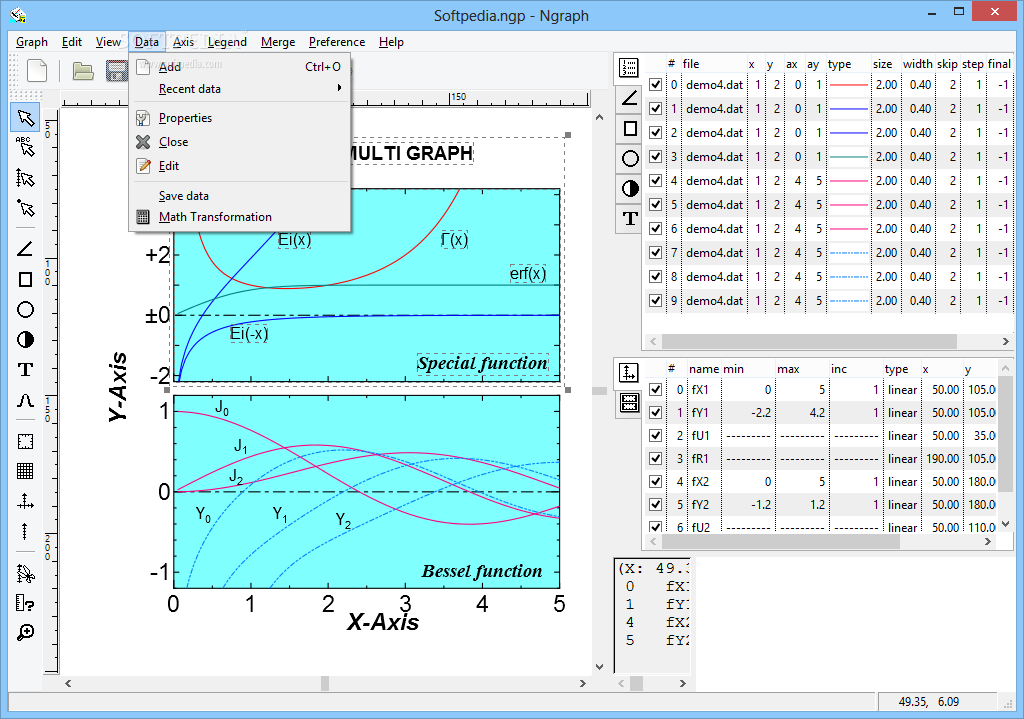
Task: Click the axis list vertical scrollbar down arrow
Action: point(1006,524)
